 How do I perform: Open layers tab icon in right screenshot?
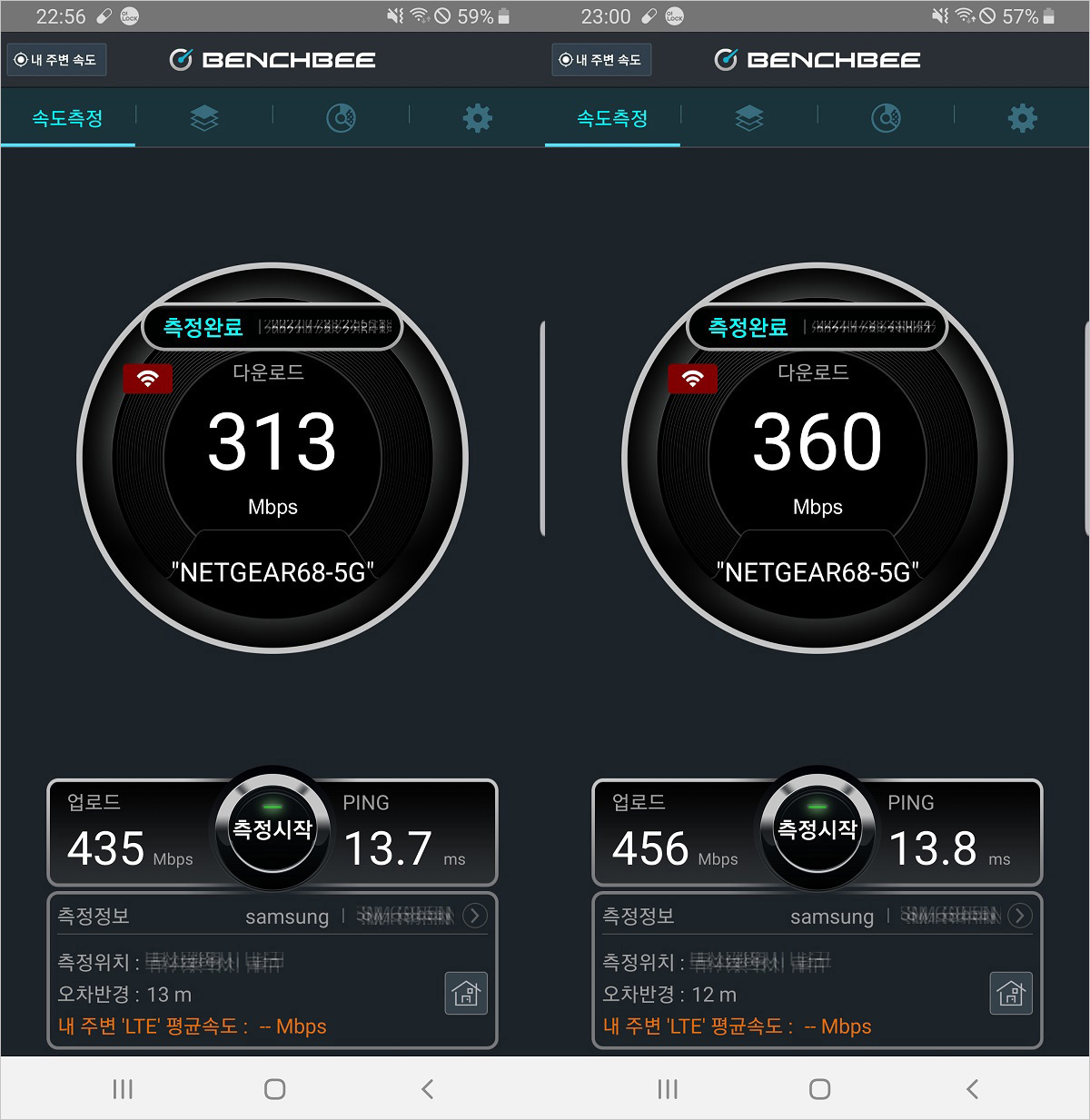(749, 118)
